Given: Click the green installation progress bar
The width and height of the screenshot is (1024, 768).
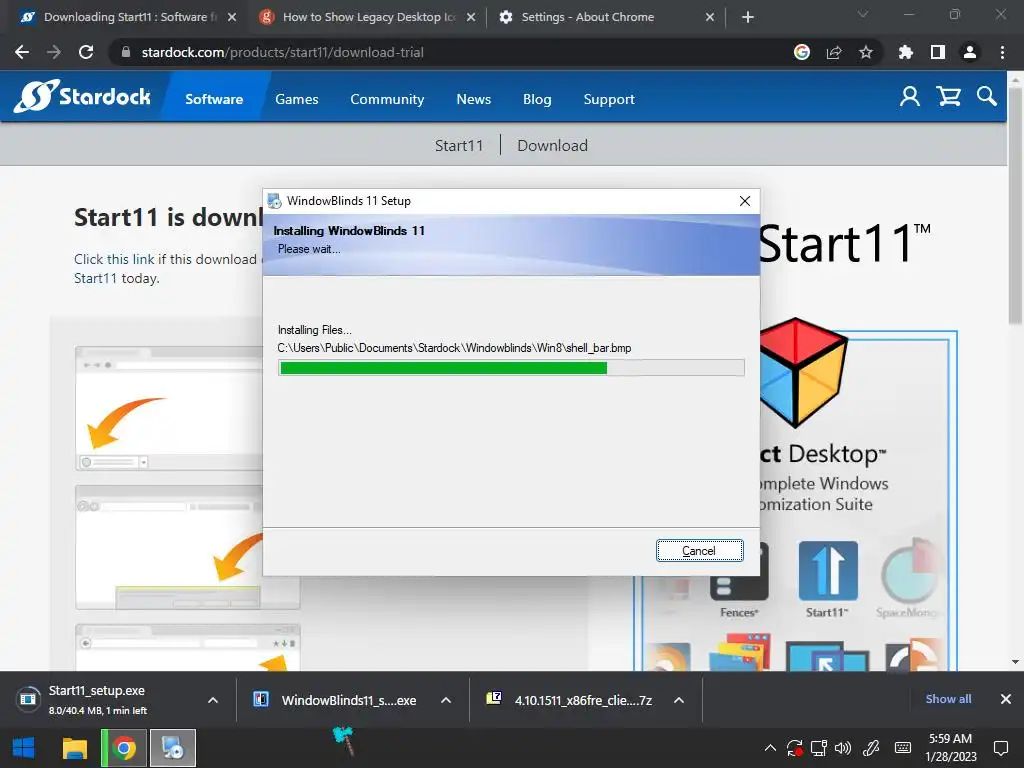Looking at the screenshot, I should [511, 368].
